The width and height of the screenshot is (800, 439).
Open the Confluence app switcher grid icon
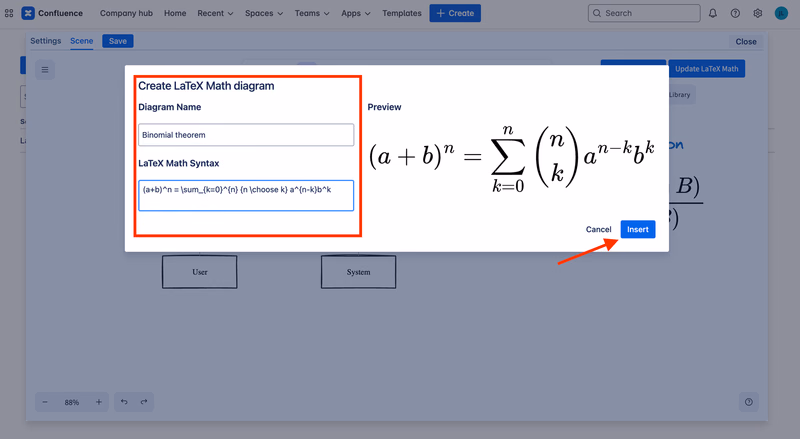(x=9, y=13)
